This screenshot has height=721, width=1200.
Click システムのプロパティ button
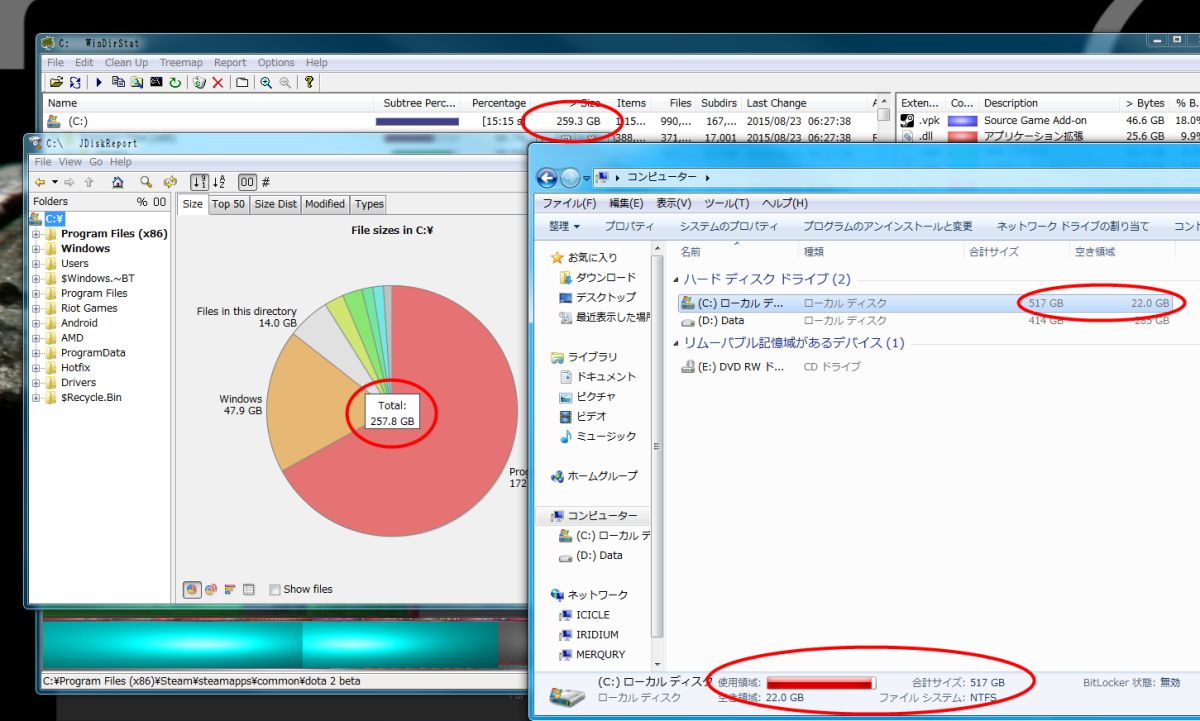(729, 226)
